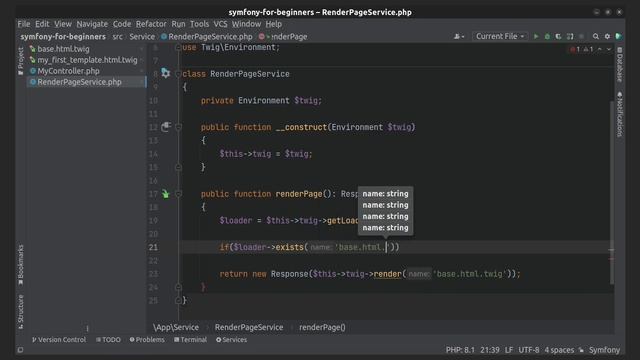Screen dimensions: 640x360
Task: Open the Window menu
Action: click(x=247, y=24)
